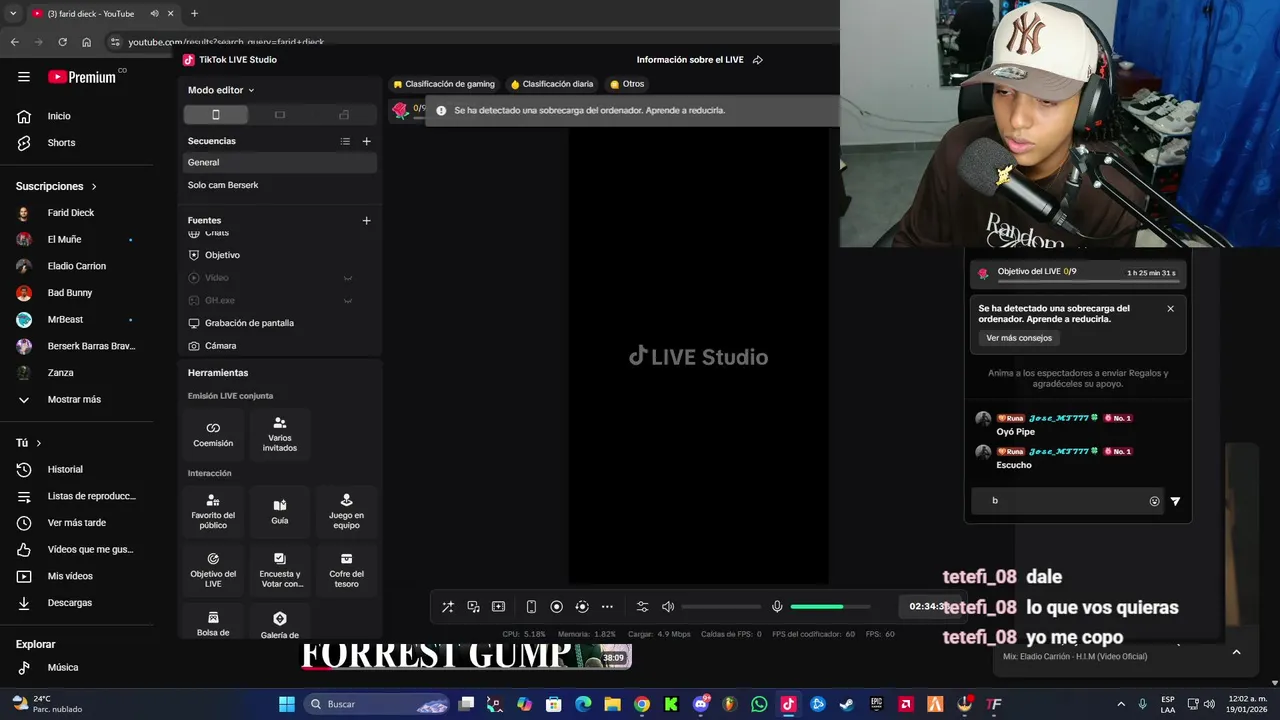Add a new source in Fuentes
This screenshot has width=1280, height=720.
pos(366,220)
